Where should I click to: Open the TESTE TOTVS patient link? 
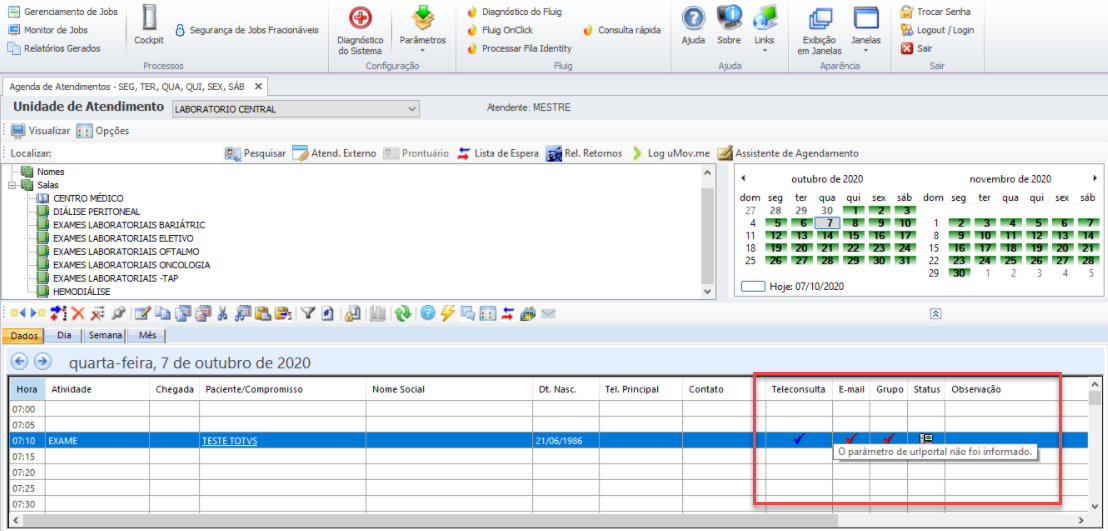(230, 440)
